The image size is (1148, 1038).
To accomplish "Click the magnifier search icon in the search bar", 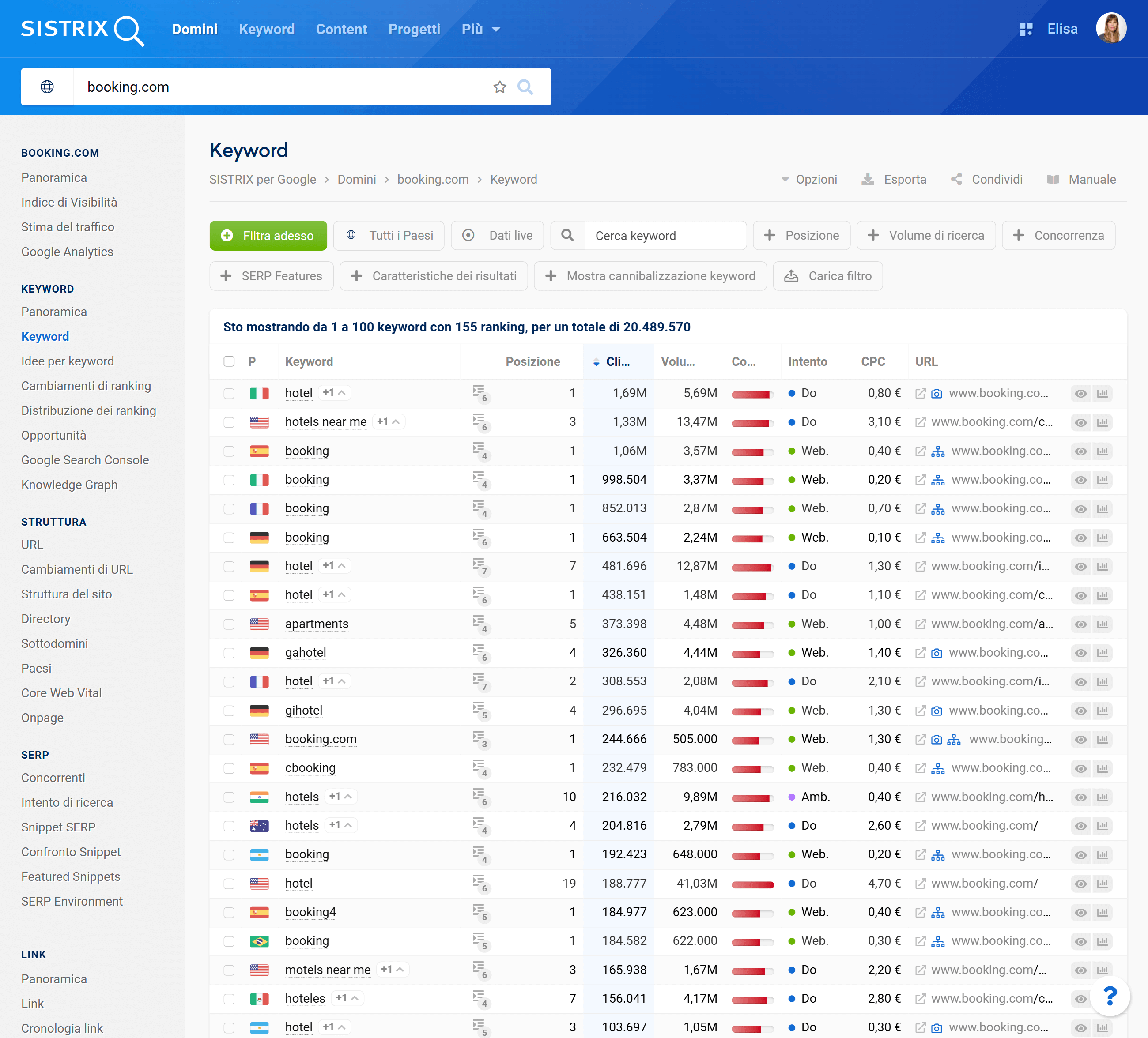I will coord(525,86).
